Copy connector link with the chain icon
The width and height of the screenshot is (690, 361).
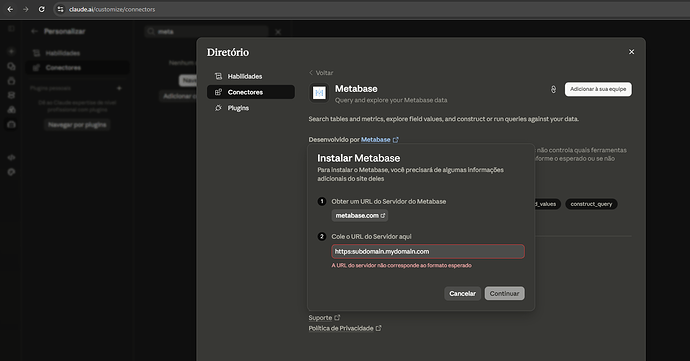[x=553, y=89]
